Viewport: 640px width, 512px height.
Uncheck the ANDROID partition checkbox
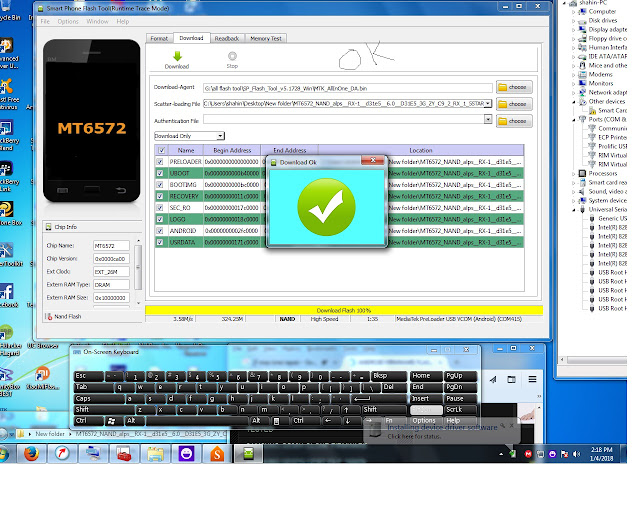160,231
